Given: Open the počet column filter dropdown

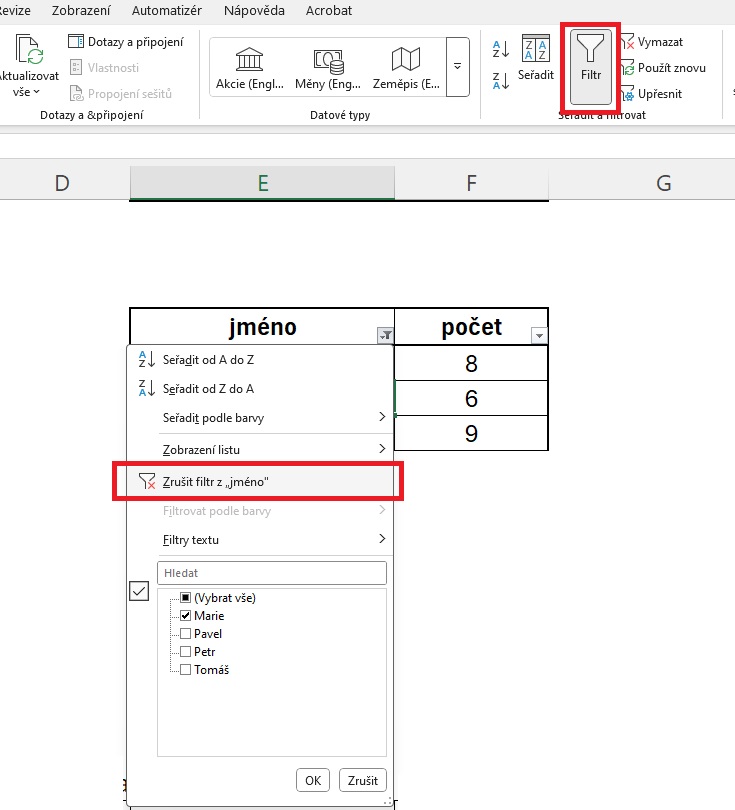Looking at the screenshot, I should tap(539, 336).
